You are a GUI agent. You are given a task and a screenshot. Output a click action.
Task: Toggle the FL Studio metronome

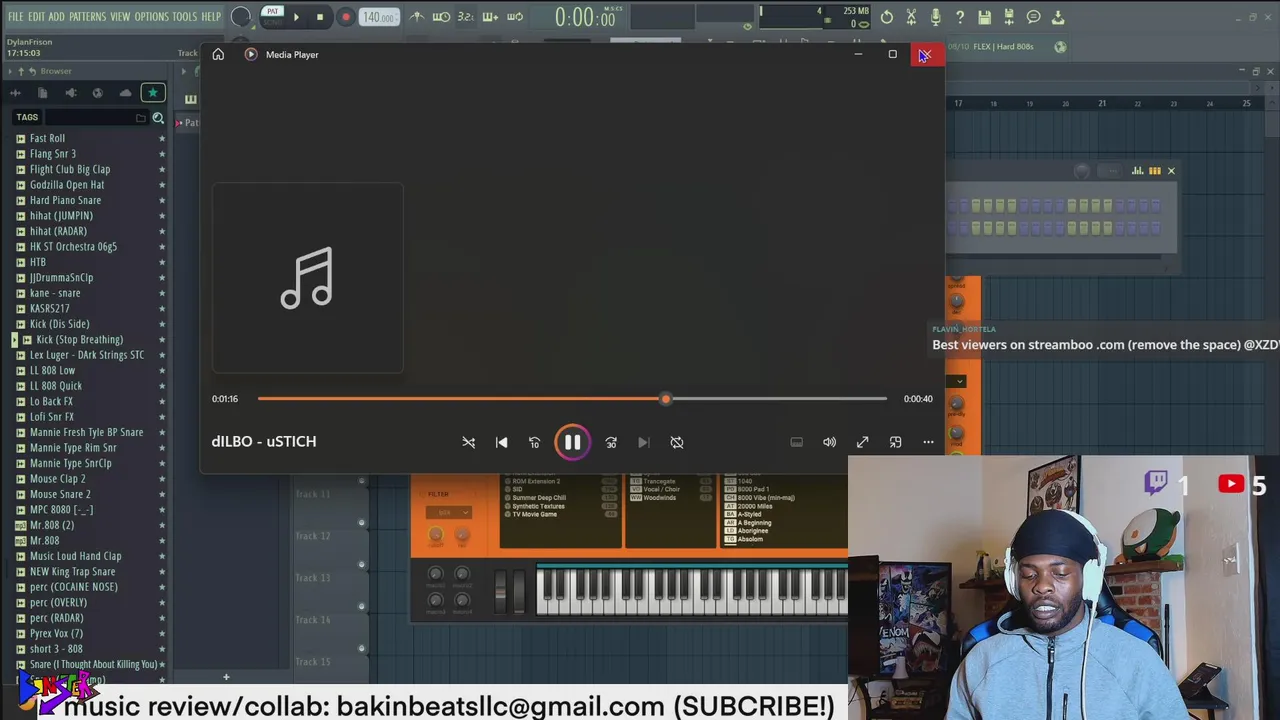416,17
